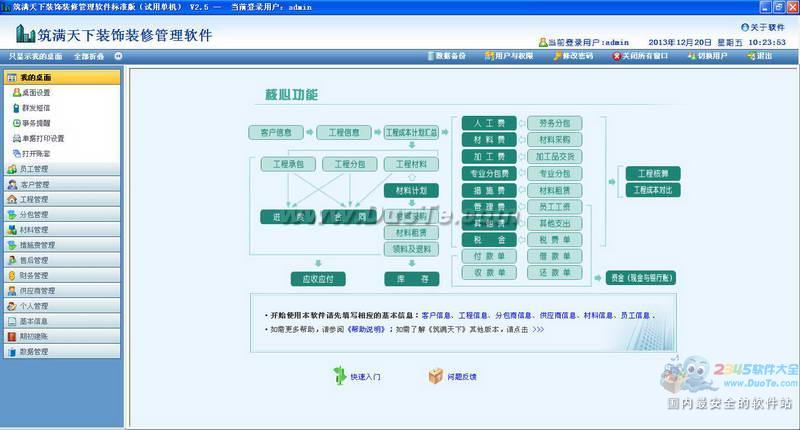
Task: Click 只显示我的桌面 (show only my desktop)
Action: click(35, 56)
